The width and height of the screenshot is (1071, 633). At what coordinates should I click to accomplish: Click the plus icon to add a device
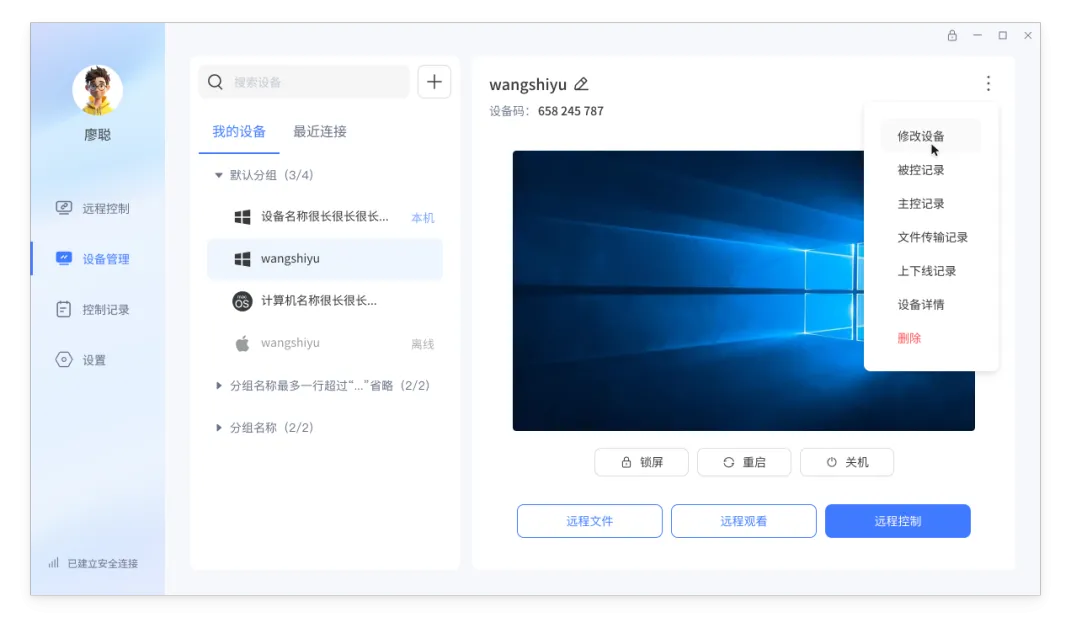point(434,81)
